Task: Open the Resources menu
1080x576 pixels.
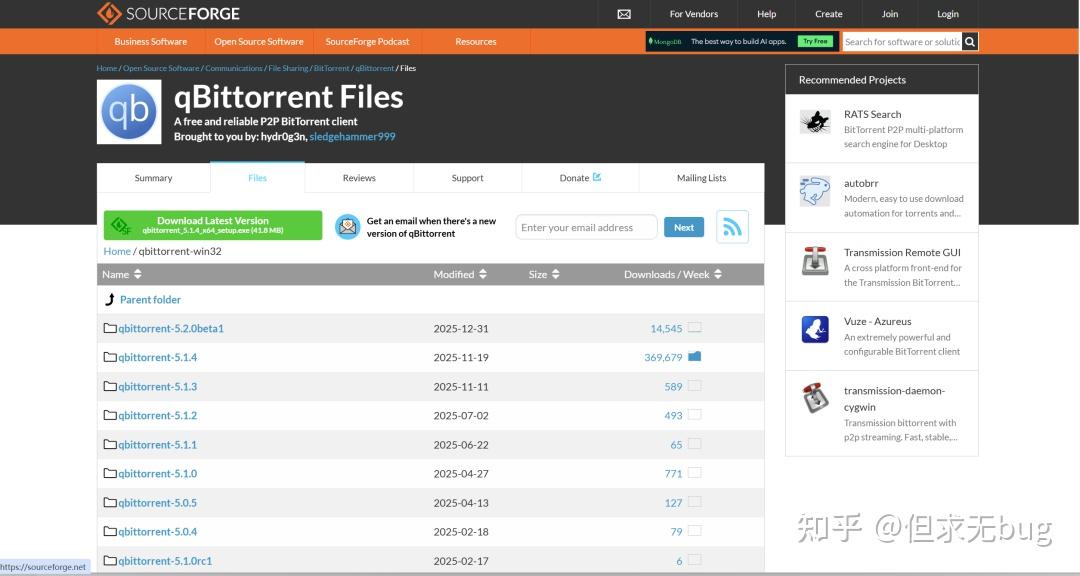Action: pyautogui.click(x=476, y=41)
